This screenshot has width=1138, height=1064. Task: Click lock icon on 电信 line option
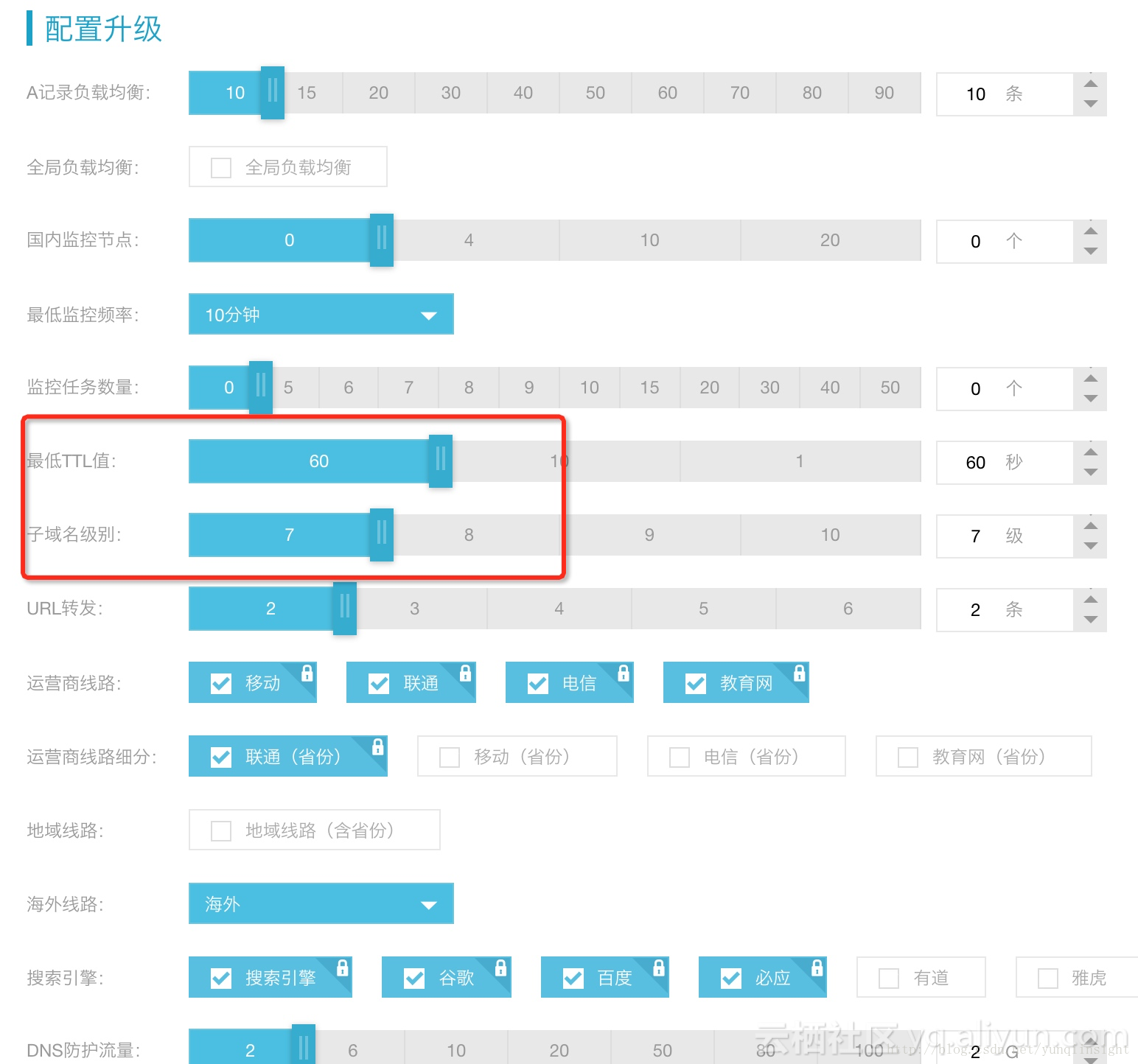click(624, 673)
